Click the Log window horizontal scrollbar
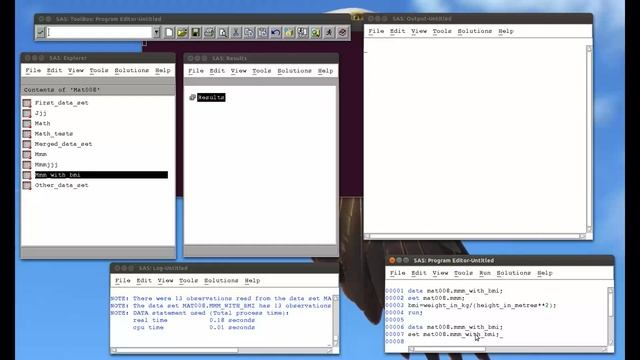Viewport: 640px width, 360px height. point(222,350)
